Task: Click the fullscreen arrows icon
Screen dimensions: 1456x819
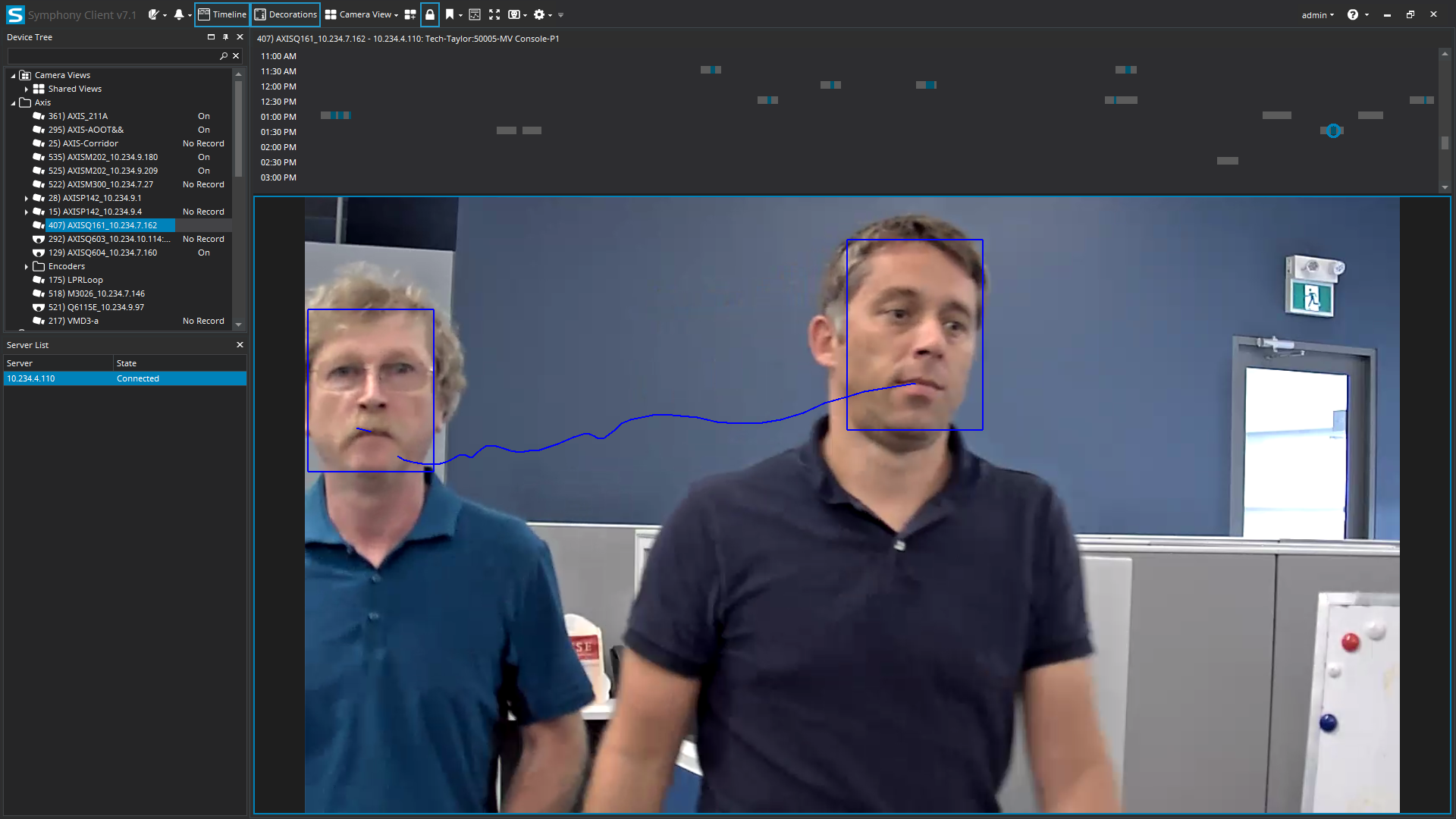Action: pos(494,14)
